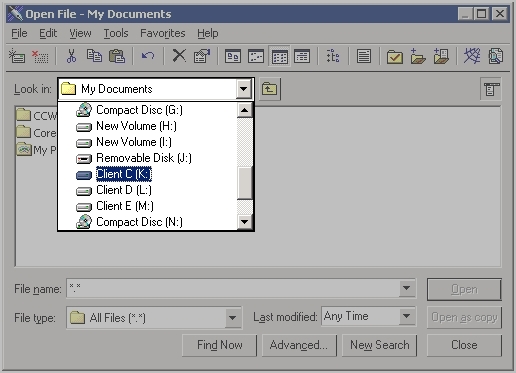The width and height of the screenshot is (516, 373).
Task: Open the Last modified dropdown
Action: coord(407,316)
